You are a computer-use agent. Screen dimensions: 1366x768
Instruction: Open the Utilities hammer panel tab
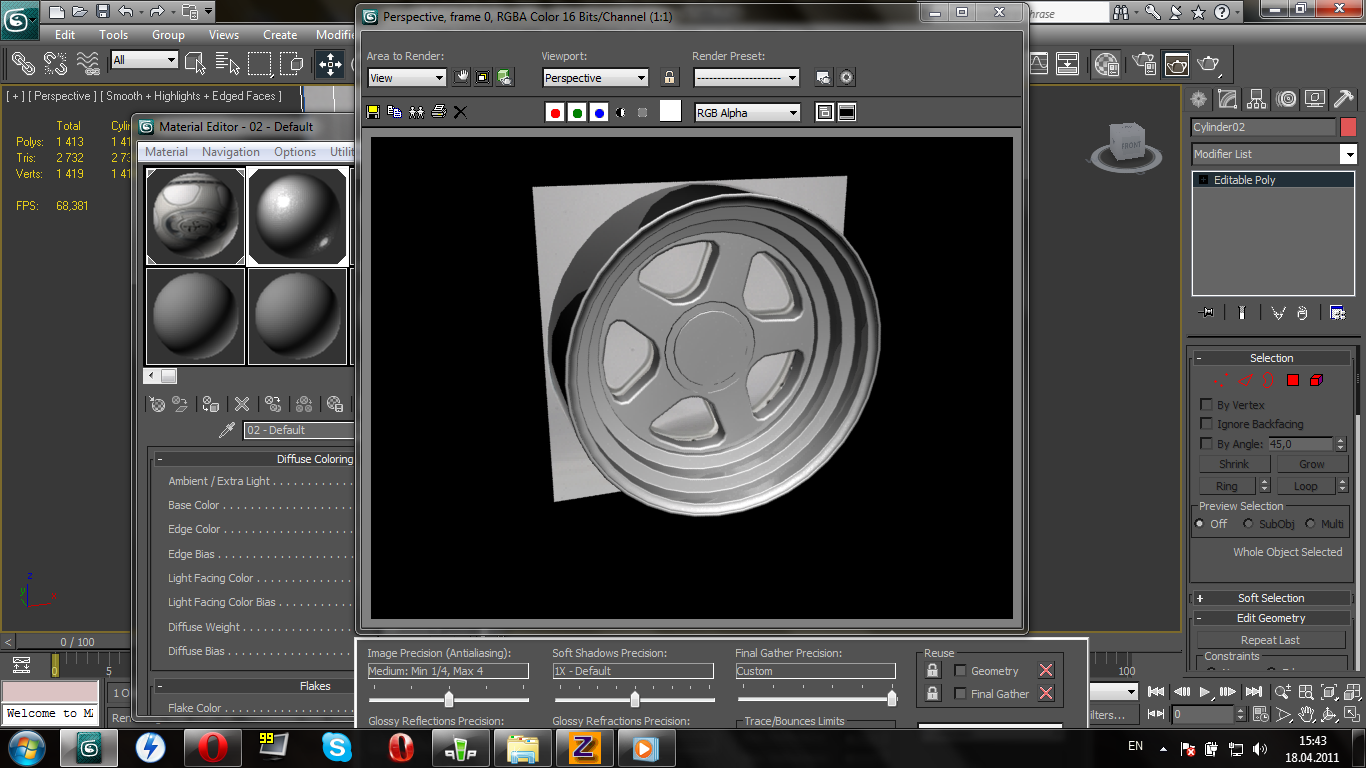[1343, 98]
